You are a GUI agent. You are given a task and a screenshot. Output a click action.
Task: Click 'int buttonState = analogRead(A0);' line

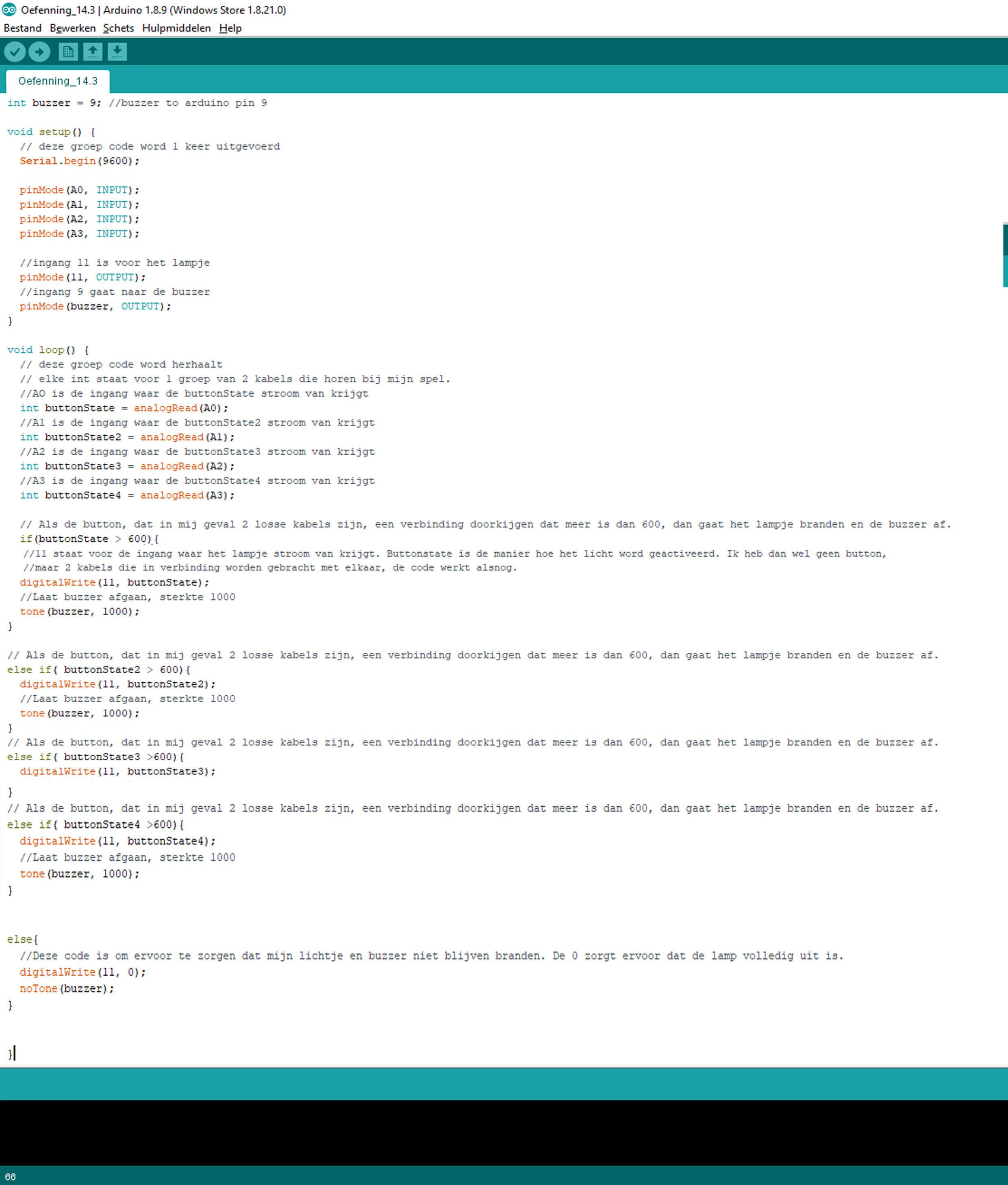pos(124,408)
